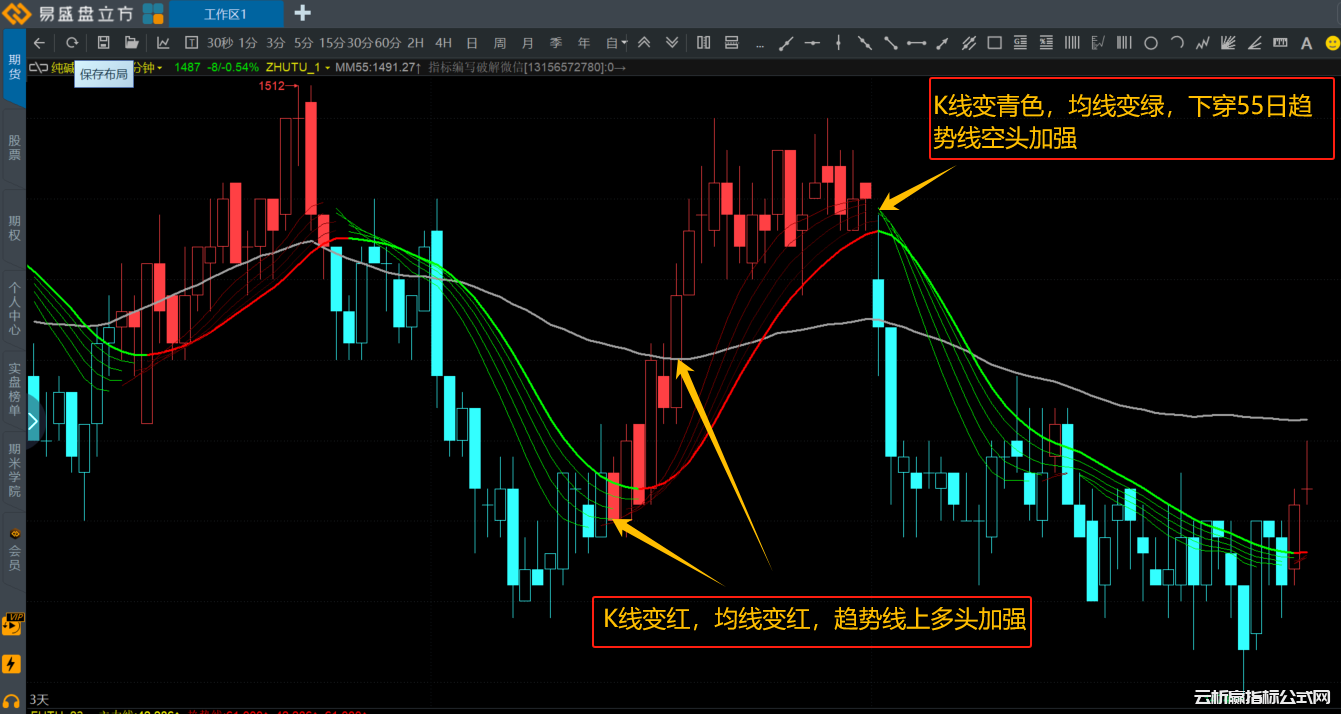Select the fan lines drawing tool
Viewport: 1341px width, 714px height.
pyautogui.click(x=1229, y=43)
